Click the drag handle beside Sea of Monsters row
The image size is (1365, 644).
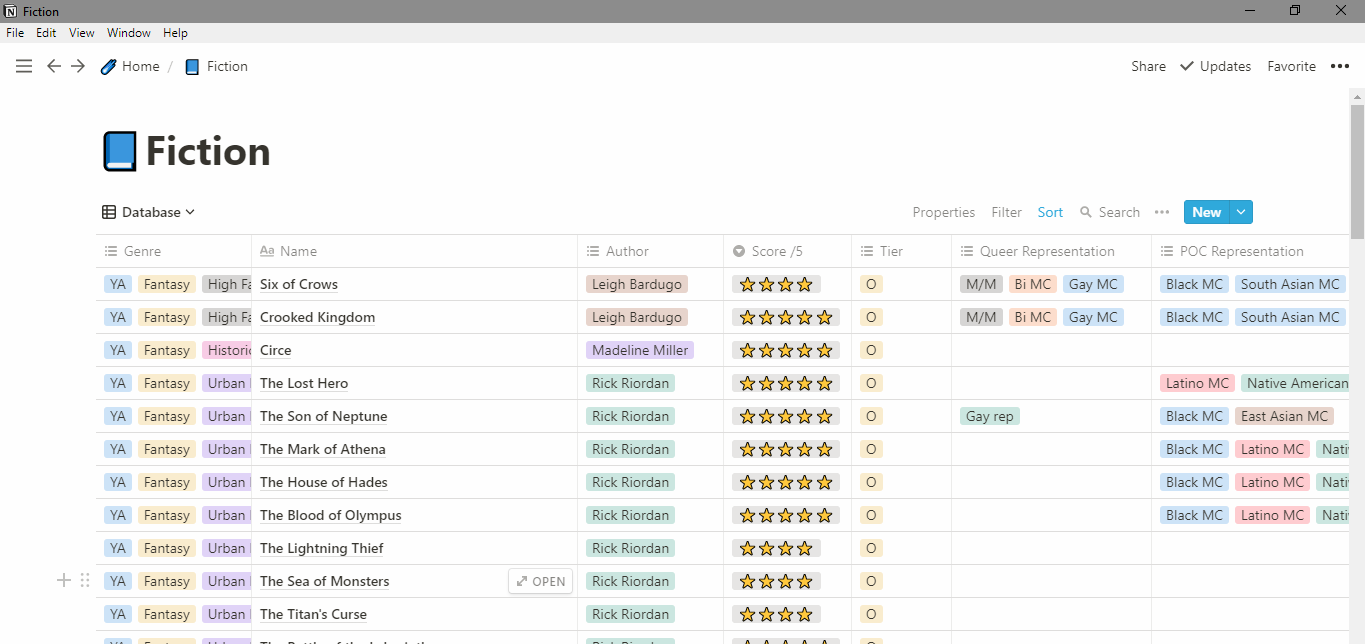coord(85,580)
